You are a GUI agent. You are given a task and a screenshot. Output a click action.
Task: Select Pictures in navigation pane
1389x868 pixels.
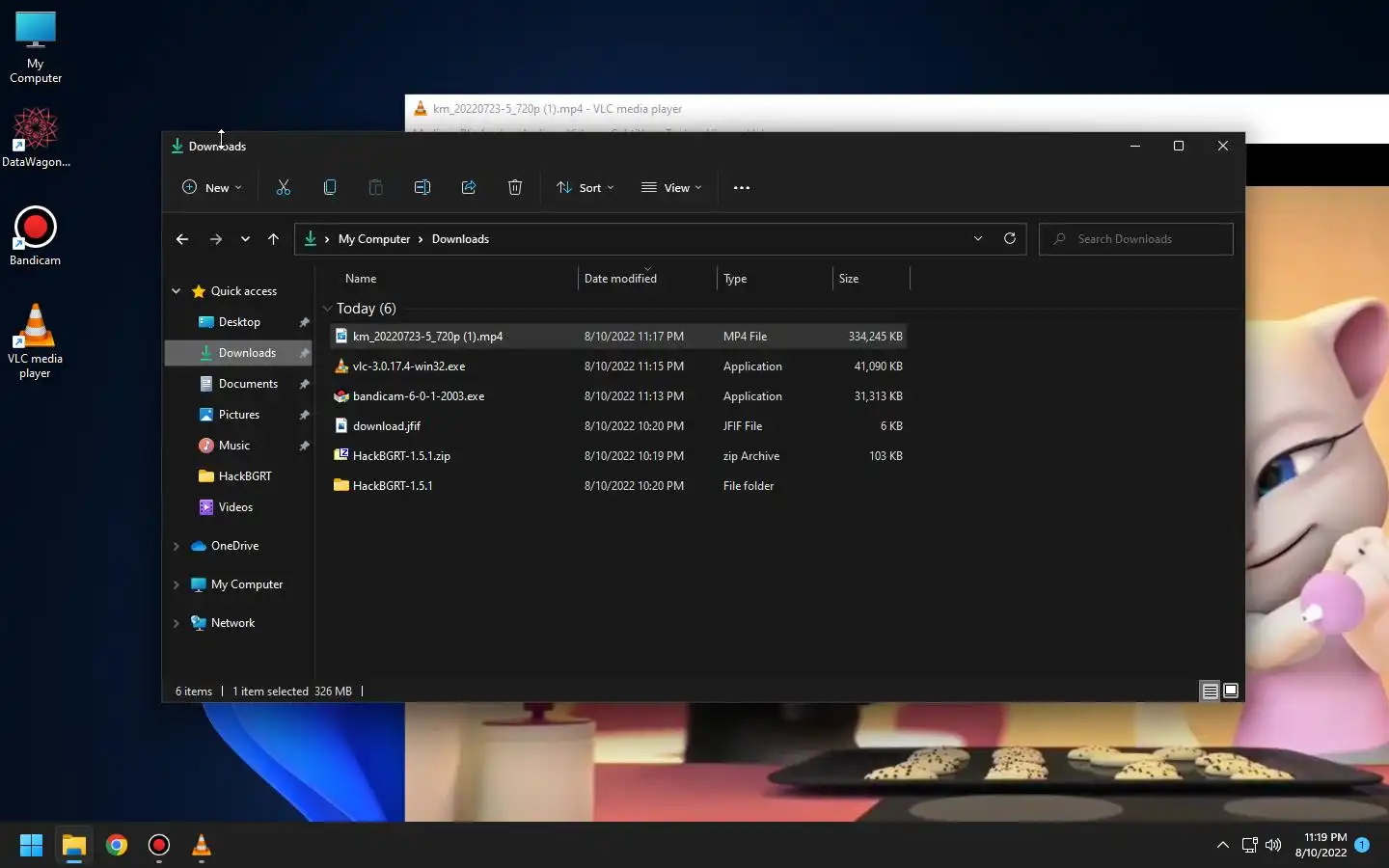[238, 415]
